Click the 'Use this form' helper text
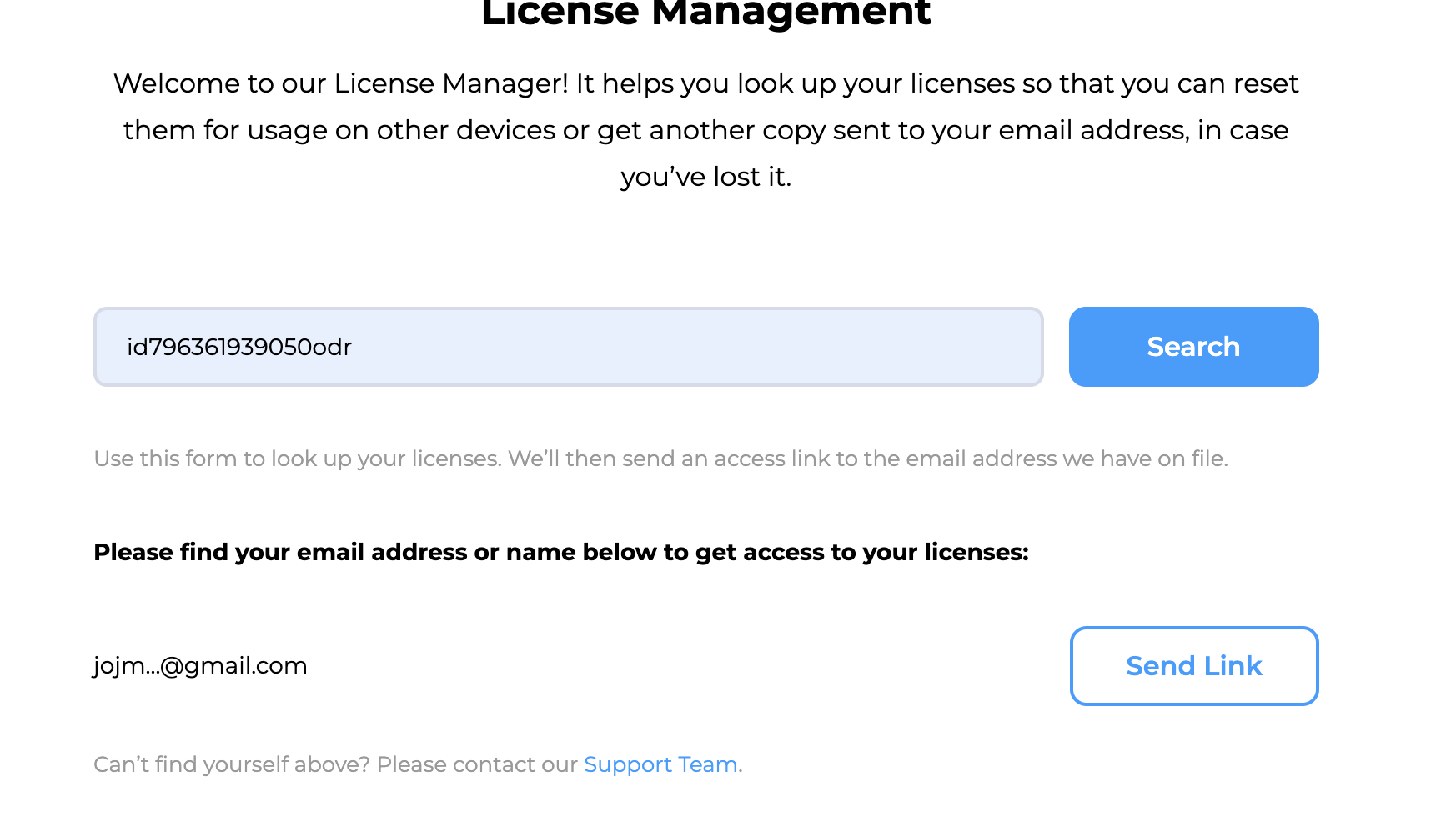This screenshot has width=1456, height=837. [x=660, y=459]
